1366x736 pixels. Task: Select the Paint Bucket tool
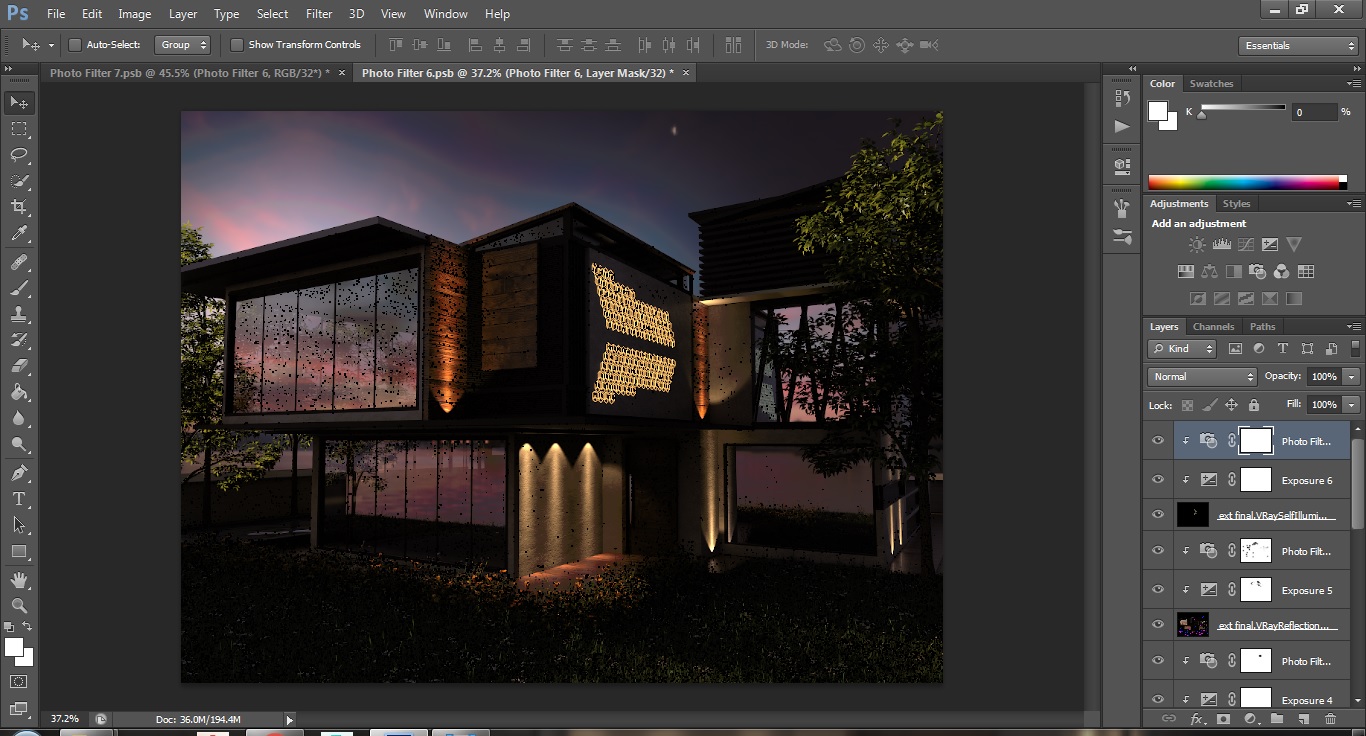pyautogui.click(x=19, y=393)
